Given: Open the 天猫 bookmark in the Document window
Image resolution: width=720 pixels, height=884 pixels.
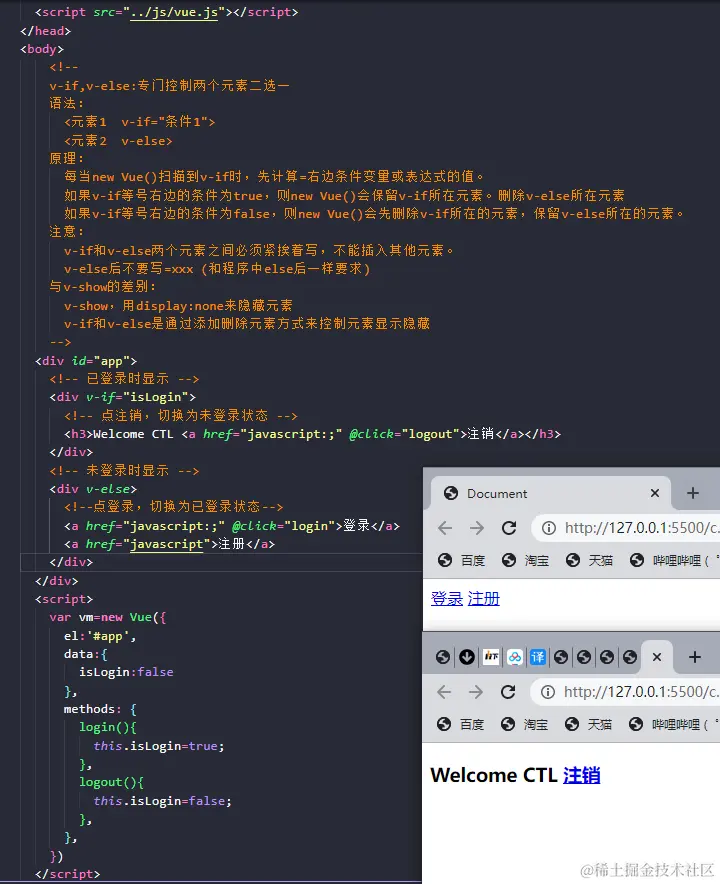Looking at the screenshot, I should pyautogui.click(x=589, y=560).
